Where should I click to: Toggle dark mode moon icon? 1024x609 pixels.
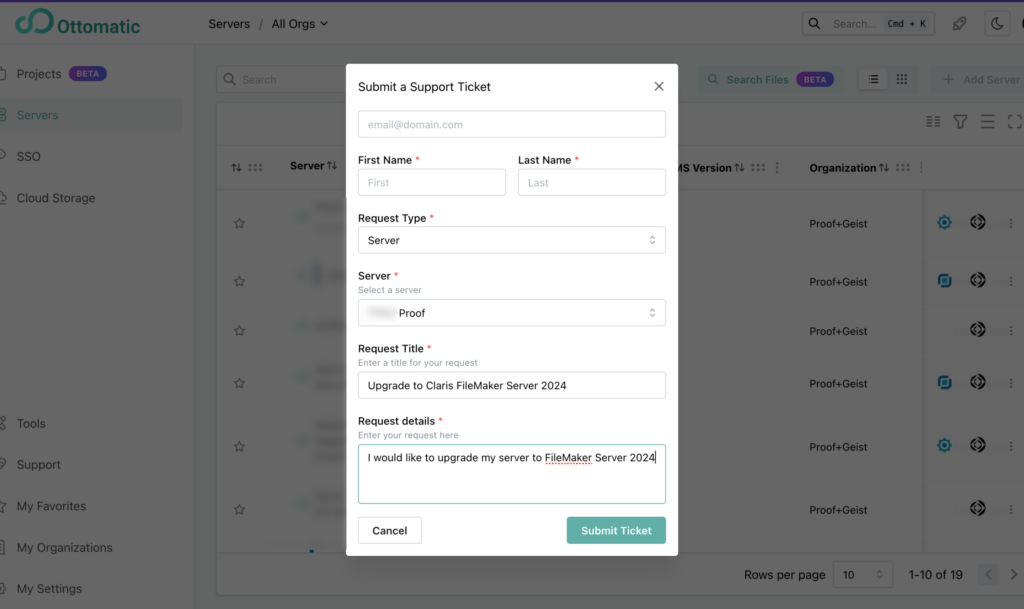tap(997, 24)
